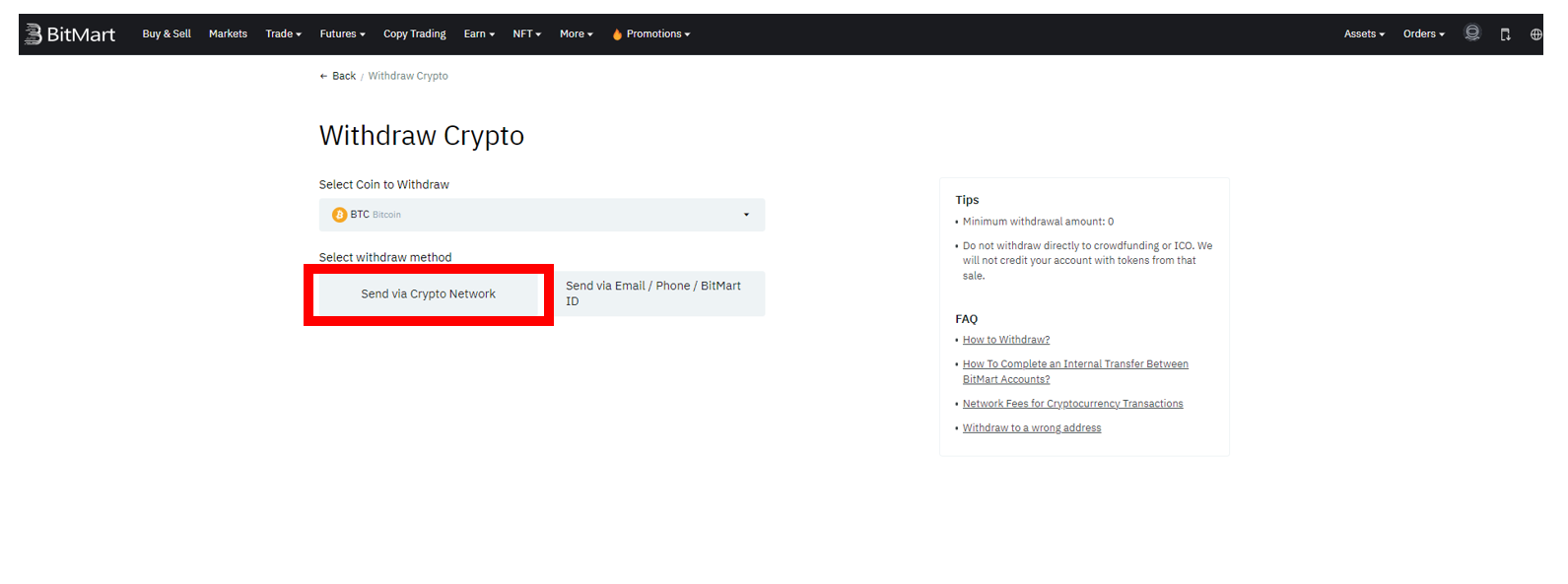Go to Buy & Sell

point(167,34)
